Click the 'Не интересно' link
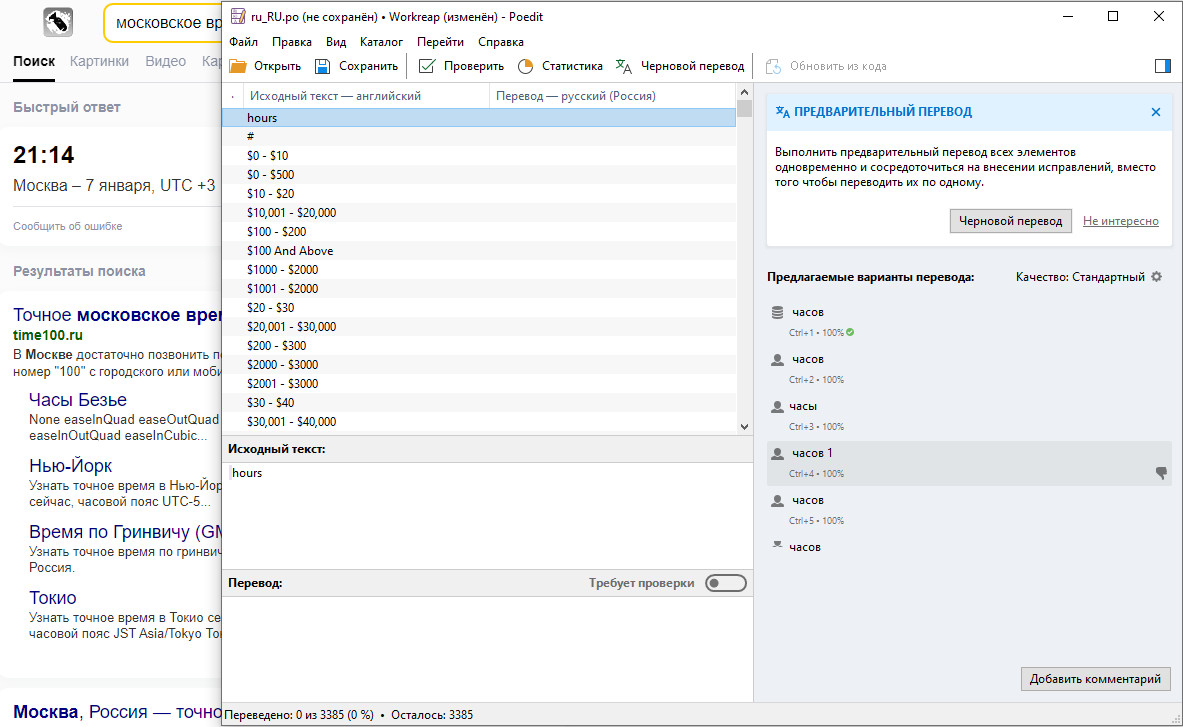Screen dimensions: 1183x727 pos(1120,221)
